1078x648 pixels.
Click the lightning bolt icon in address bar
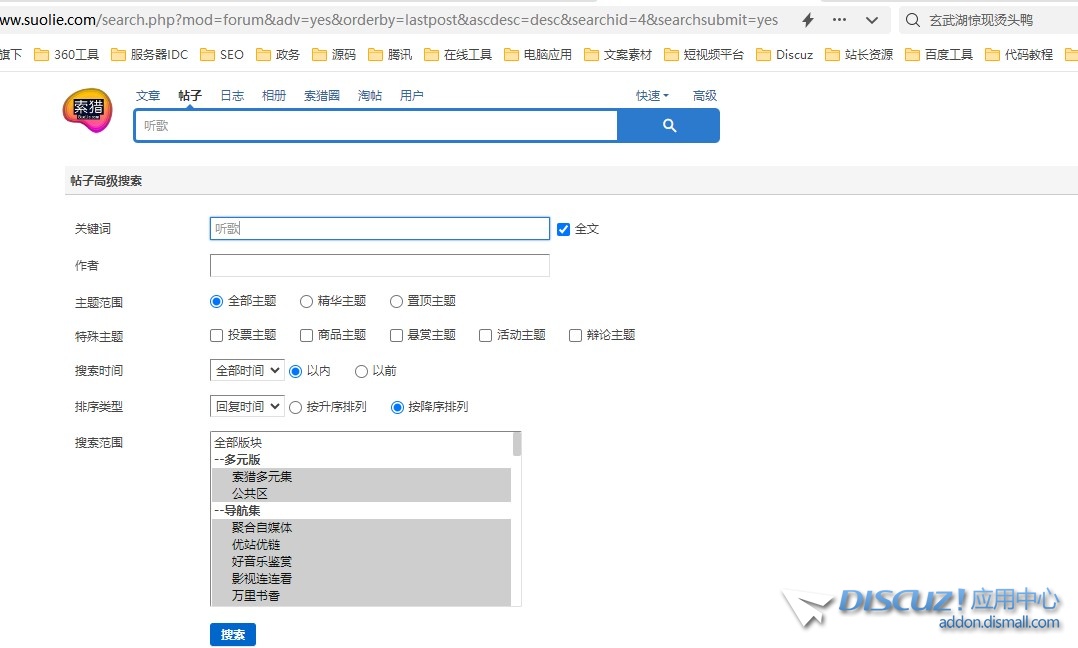808,20
